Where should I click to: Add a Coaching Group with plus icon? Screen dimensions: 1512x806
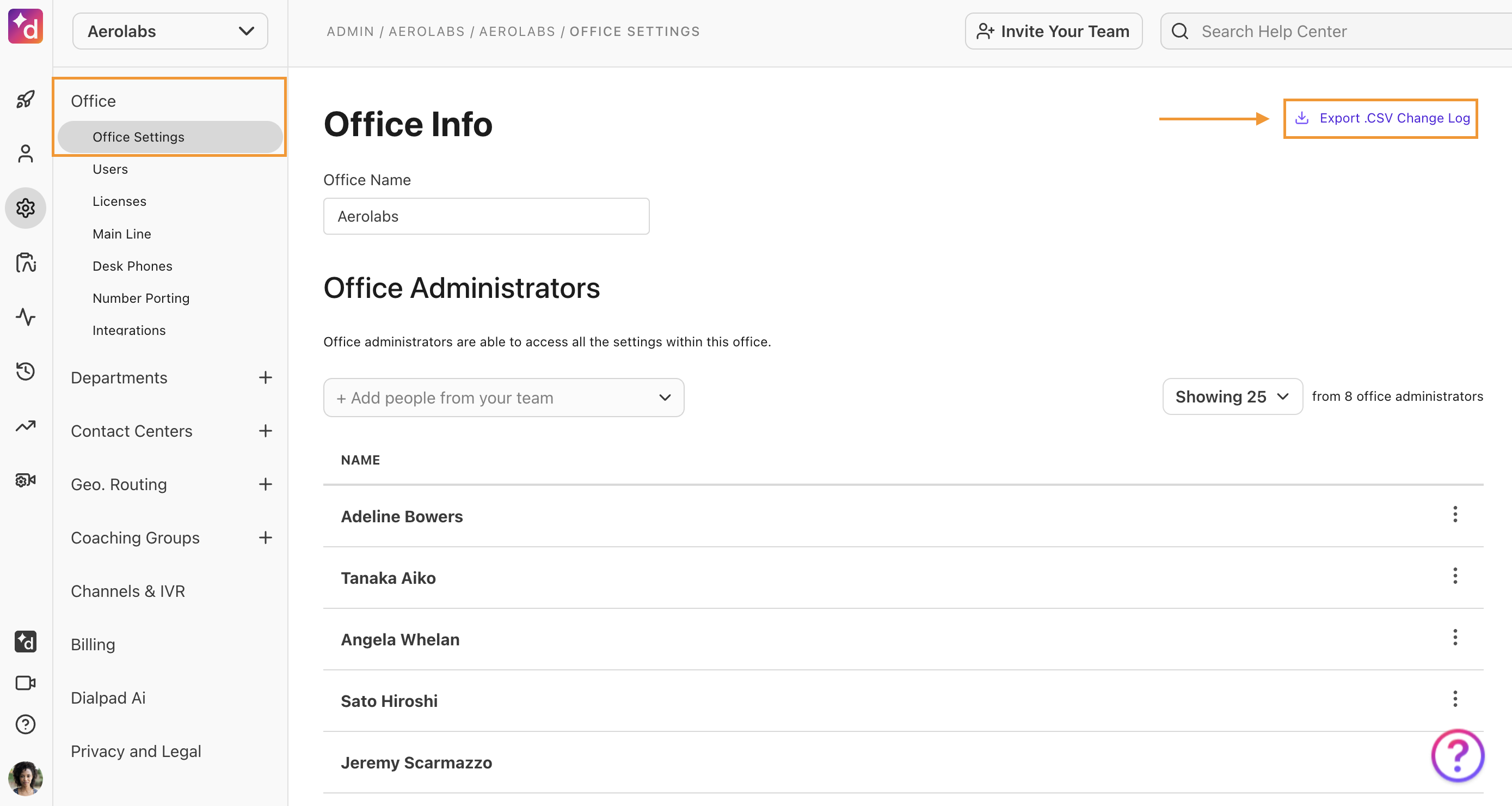point(265,538)
